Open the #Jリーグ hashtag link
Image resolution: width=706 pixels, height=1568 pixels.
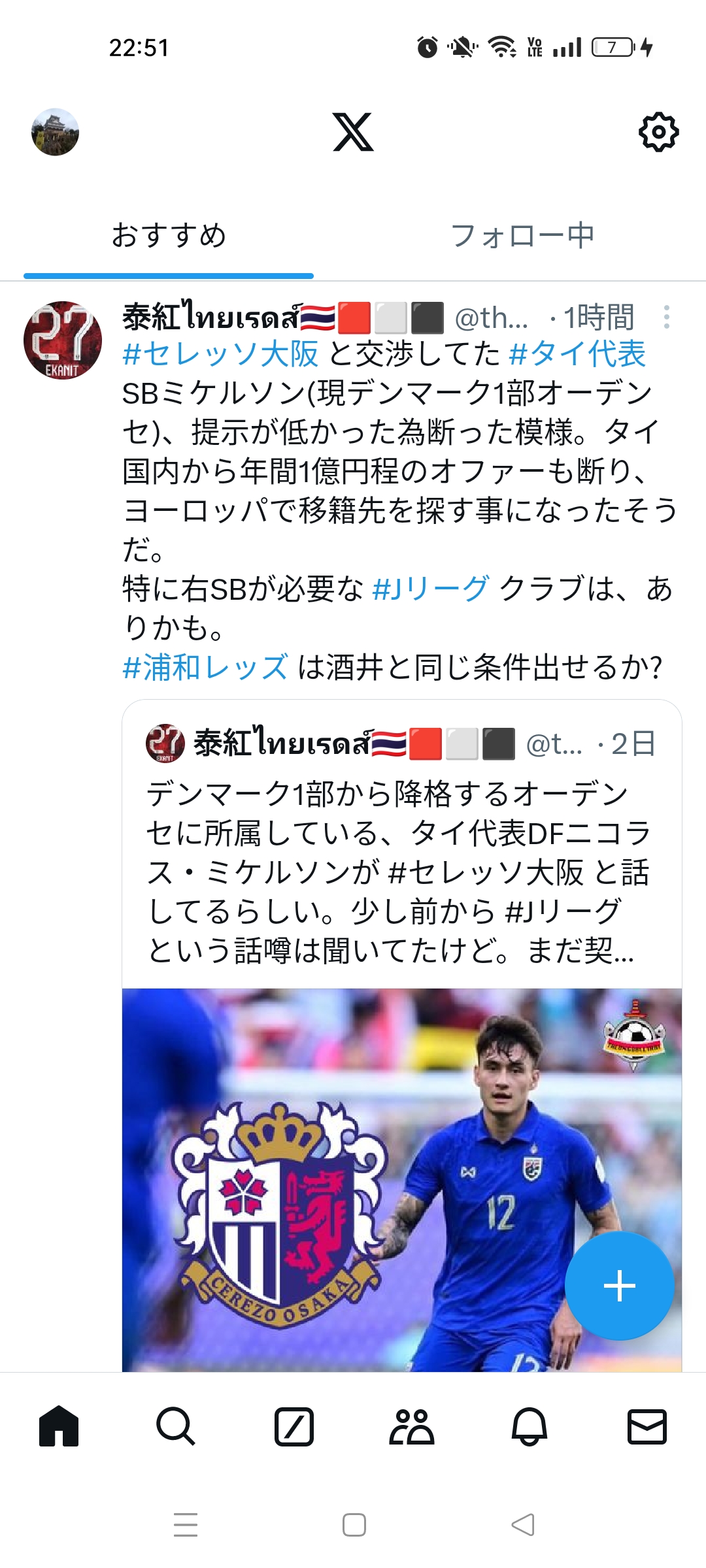[430, 589]
